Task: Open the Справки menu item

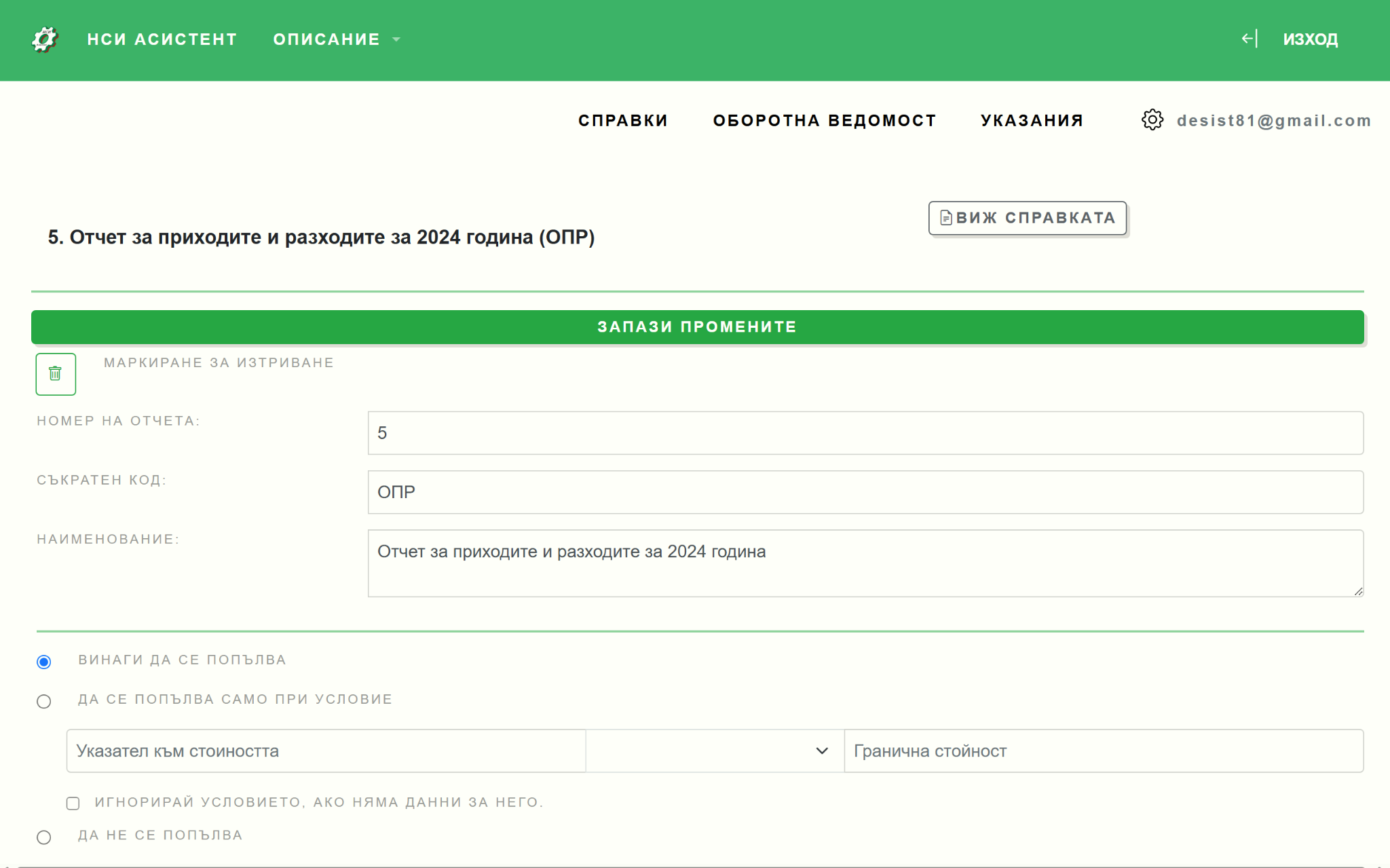Action: 622,121
